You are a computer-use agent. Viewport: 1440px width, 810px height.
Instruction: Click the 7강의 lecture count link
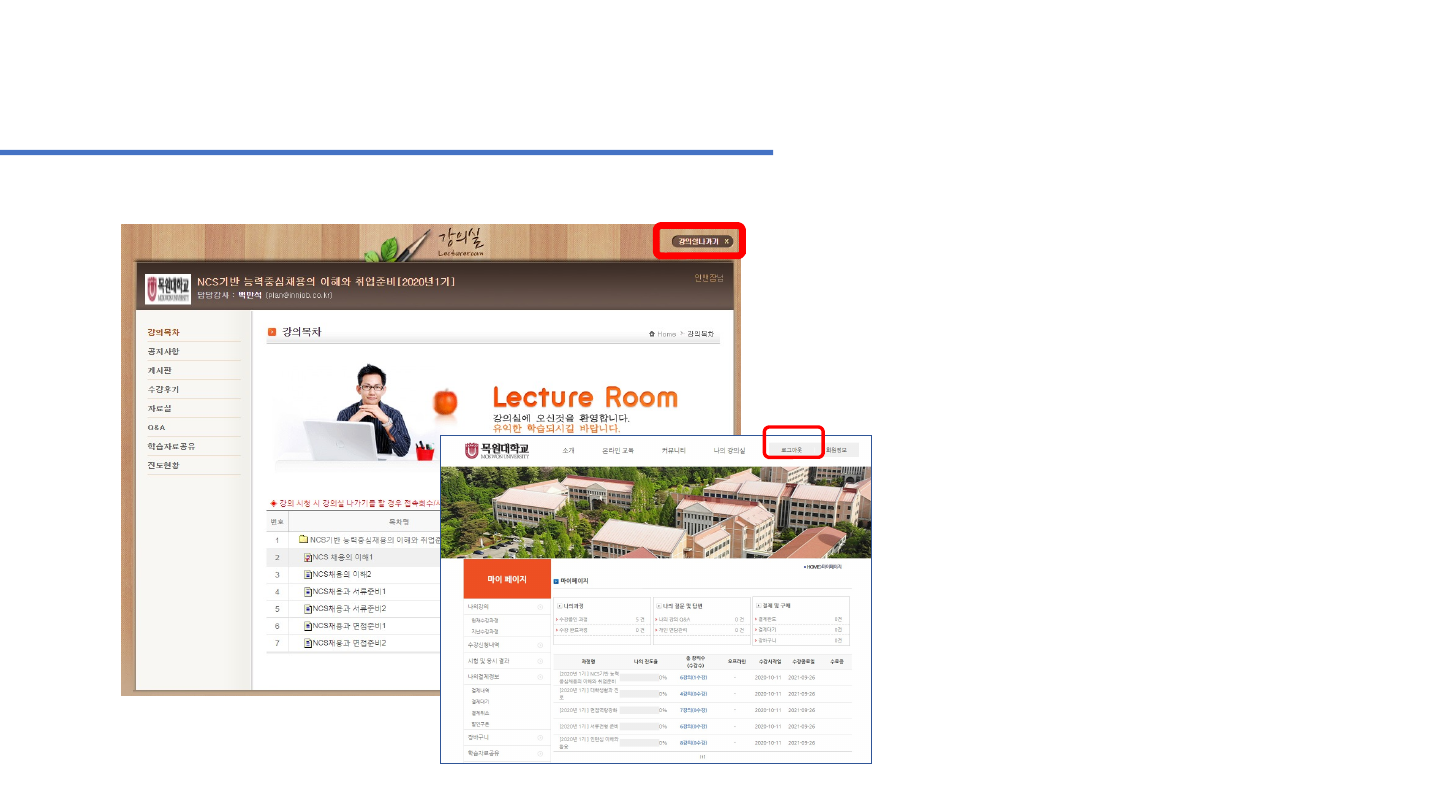[692, 710]
